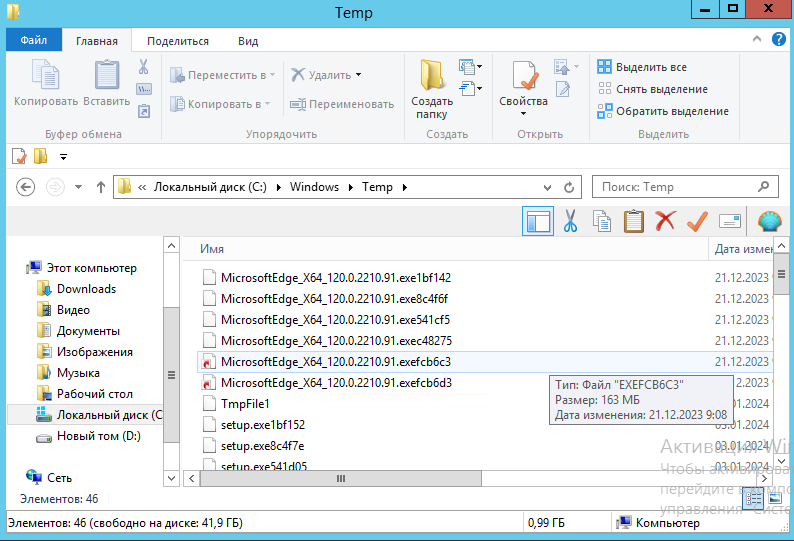
Task: Switch to the Главная ribbon tab
Action: pos(97,41)
